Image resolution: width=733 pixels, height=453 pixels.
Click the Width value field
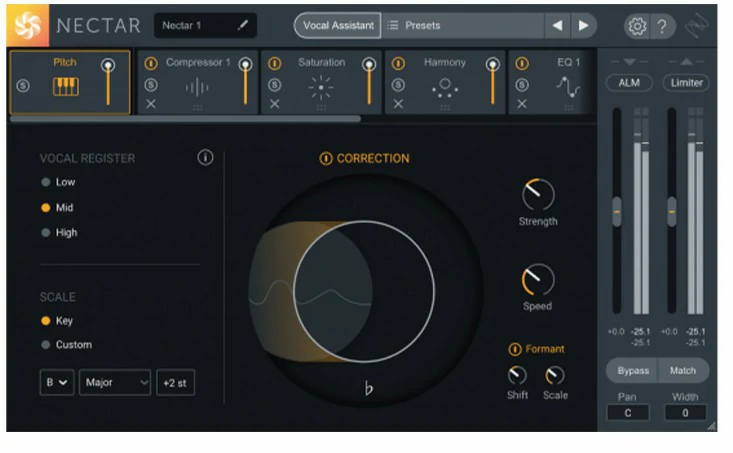click(685, 413)
